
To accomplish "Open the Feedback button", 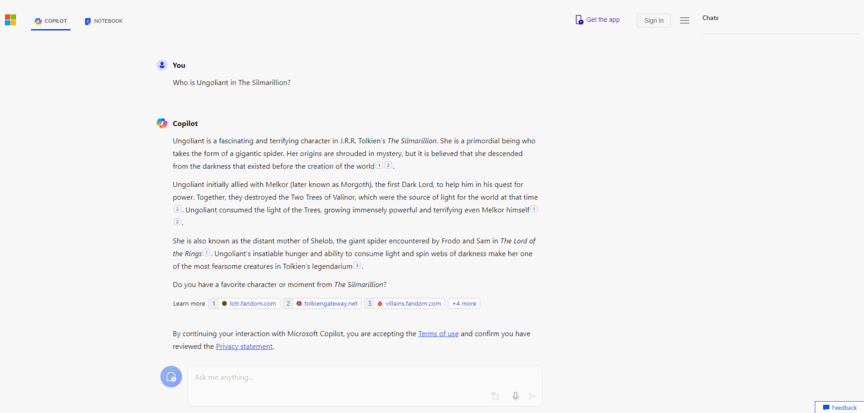I will coord(839,407).
